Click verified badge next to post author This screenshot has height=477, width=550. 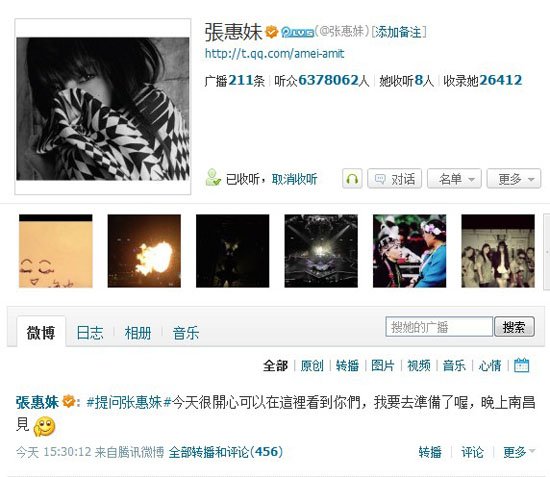coord(69,401)
